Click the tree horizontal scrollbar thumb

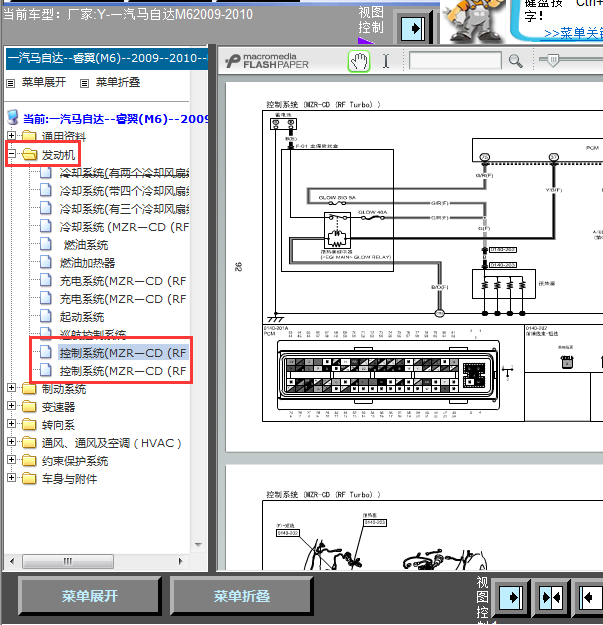coord(68,561)
